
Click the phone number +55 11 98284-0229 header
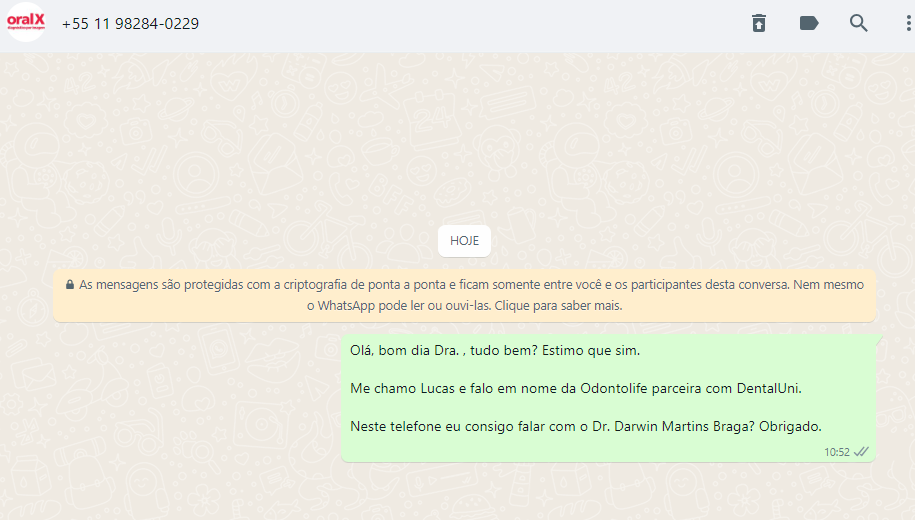tap(130, 24)
